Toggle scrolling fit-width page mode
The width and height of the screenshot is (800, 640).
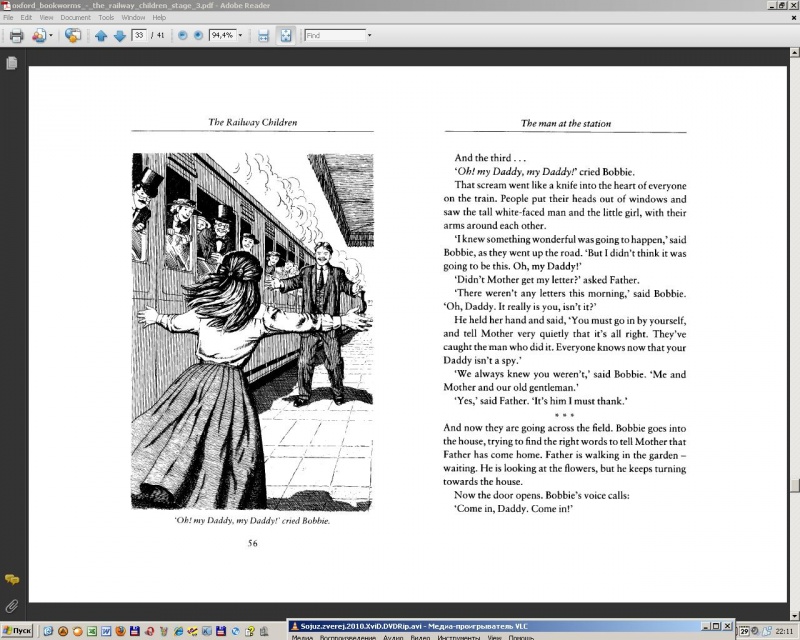coord(264,36)
